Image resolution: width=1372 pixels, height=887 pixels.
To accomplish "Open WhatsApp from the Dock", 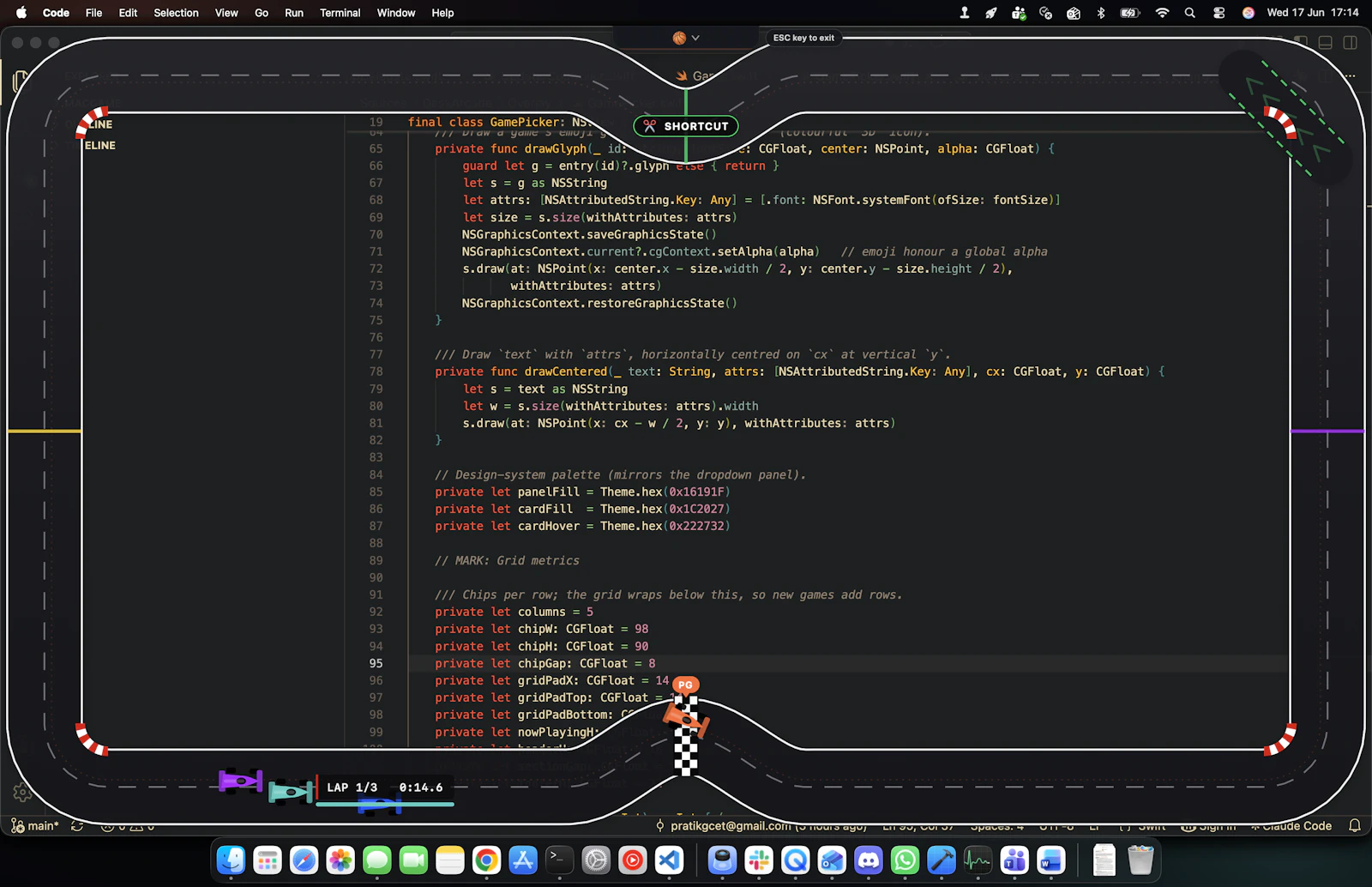I will (905, 860).
